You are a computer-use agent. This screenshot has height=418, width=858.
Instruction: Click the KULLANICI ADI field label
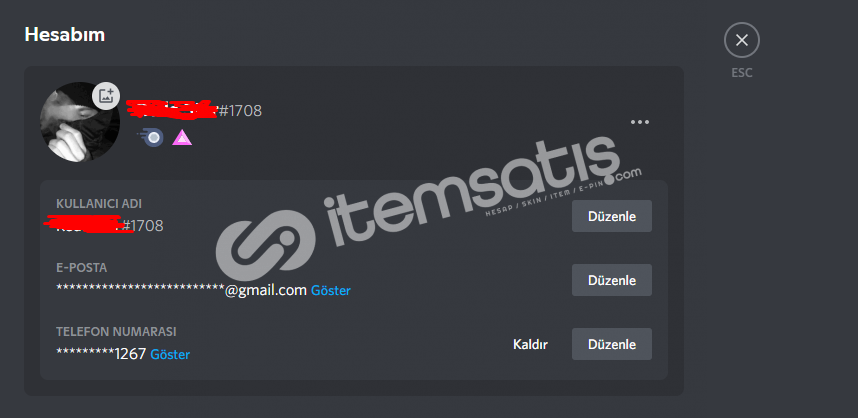click(x=99, y=204)
